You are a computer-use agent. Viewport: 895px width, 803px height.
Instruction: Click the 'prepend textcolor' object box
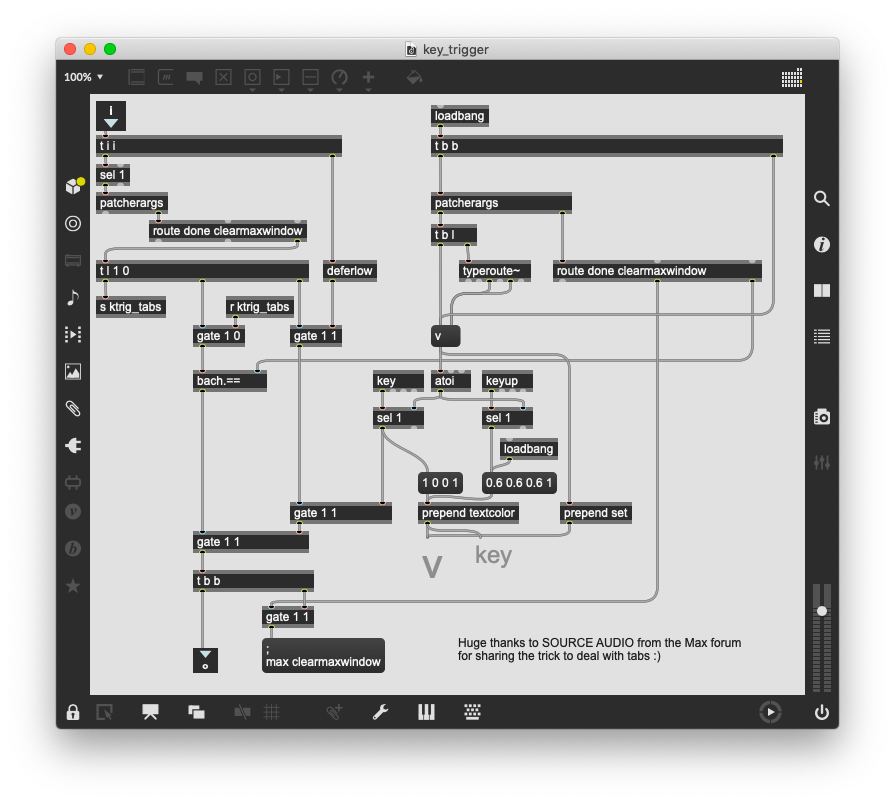468,513
